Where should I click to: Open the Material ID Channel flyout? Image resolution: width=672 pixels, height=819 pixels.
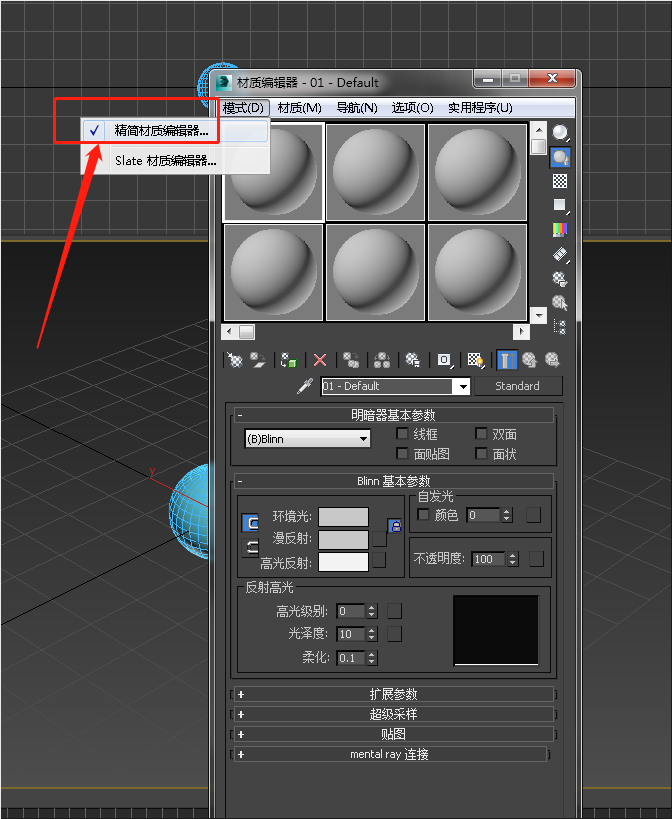click(444, 360)
